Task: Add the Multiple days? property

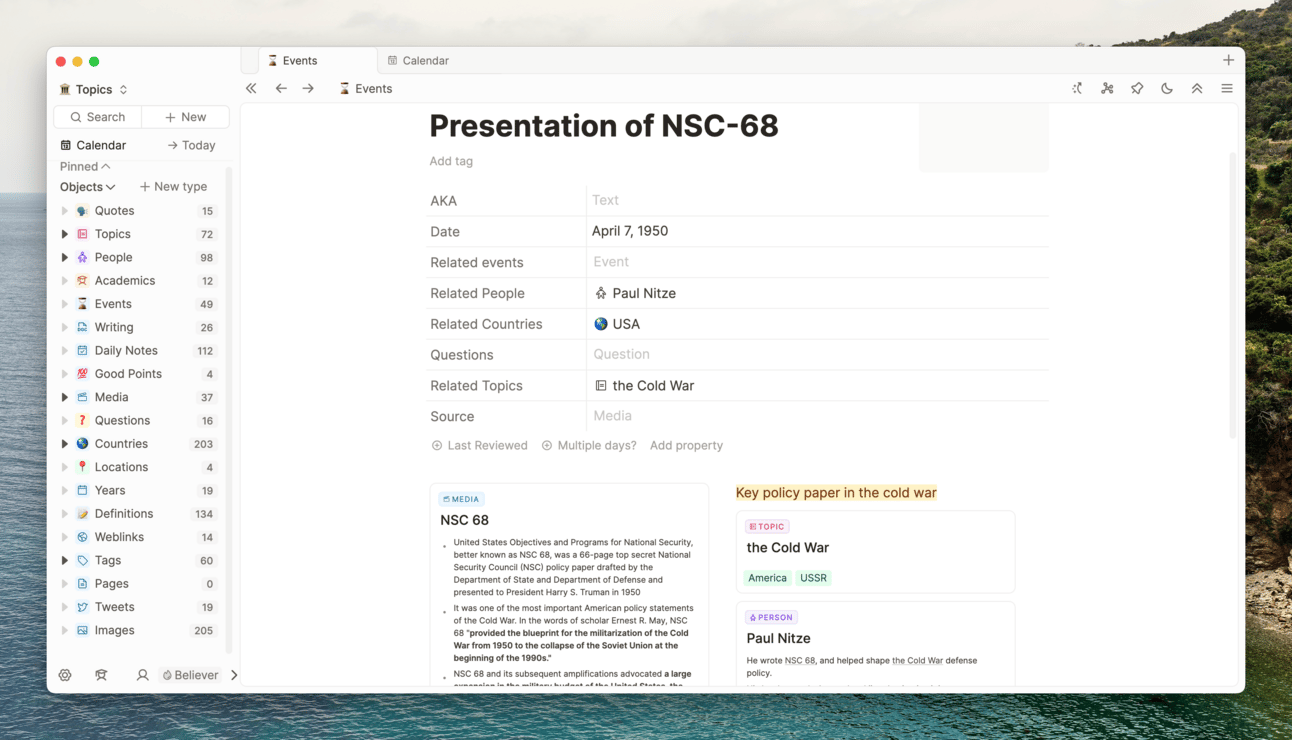Action: 589,446
